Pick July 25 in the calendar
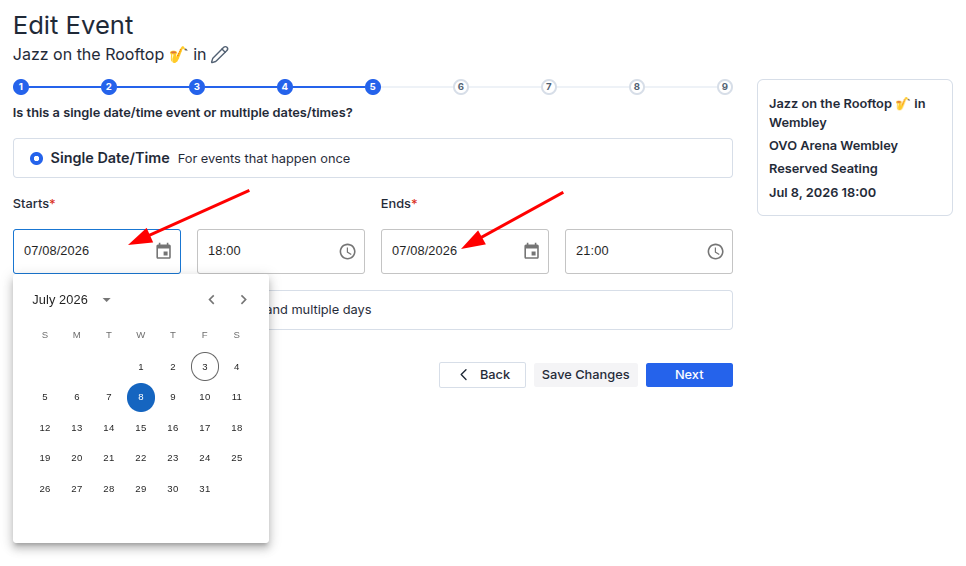This screenshot has height=566, width=966. (x=237, y=458)
